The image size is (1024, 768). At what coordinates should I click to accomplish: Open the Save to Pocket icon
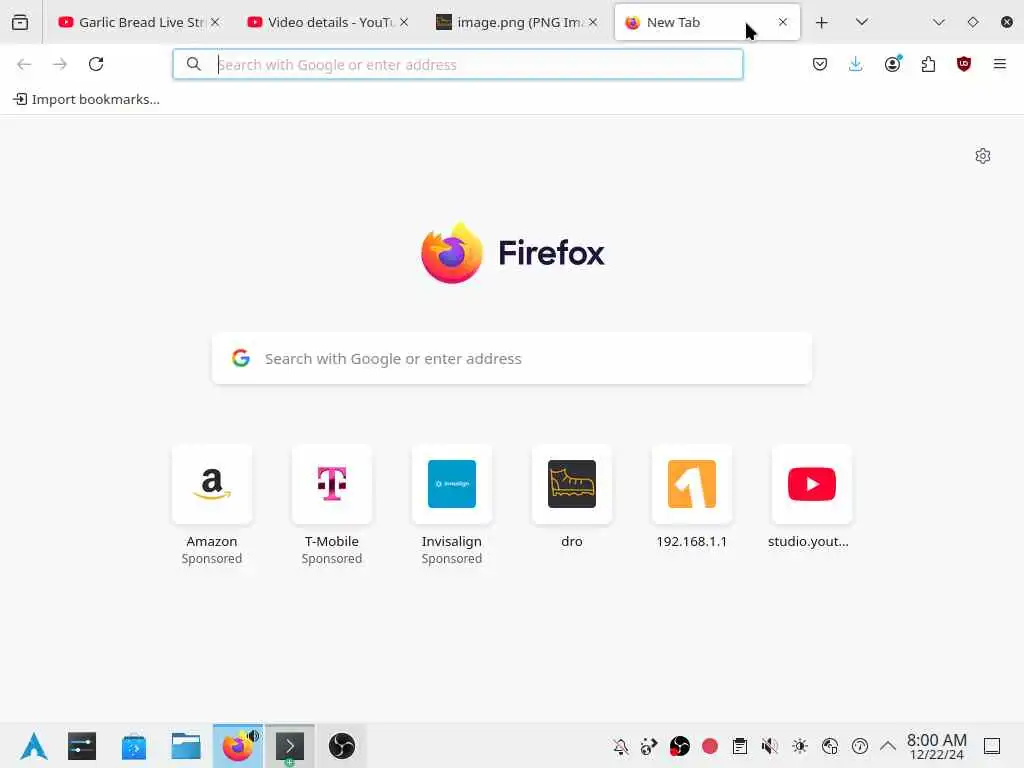820,64
